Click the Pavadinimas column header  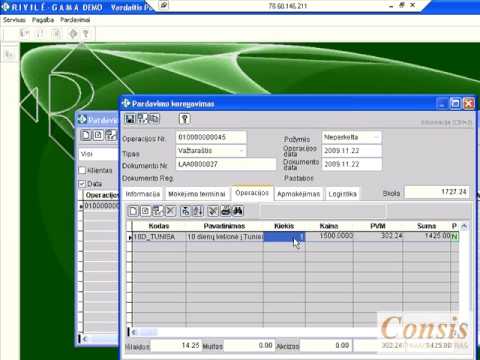click(x=224, y=226)
